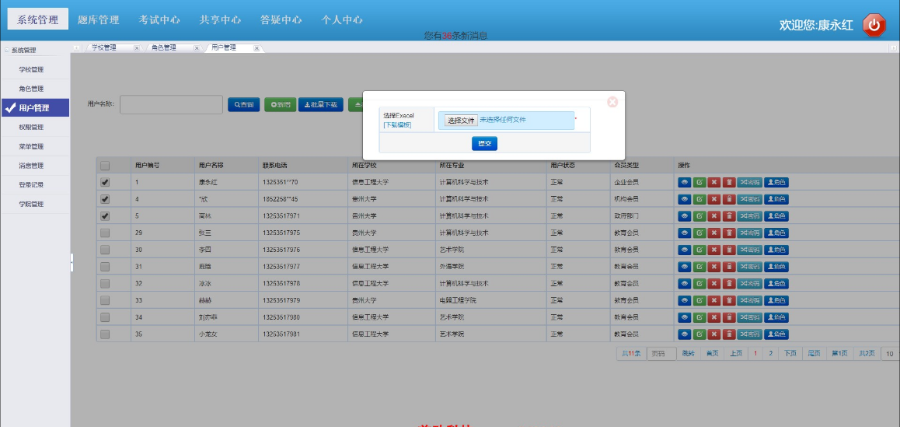Click the view eye icon for user 4
This screenshot has width=900, height=427.
click(x=684, y=199)
